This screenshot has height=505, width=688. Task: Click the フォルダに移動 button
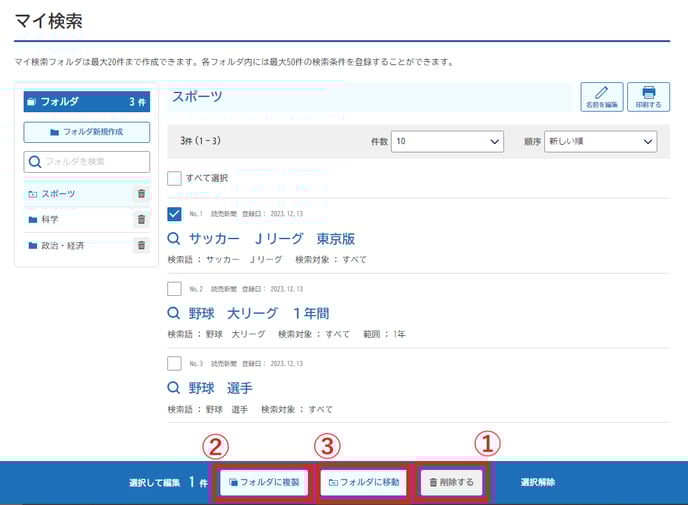(x=364, y=482)
